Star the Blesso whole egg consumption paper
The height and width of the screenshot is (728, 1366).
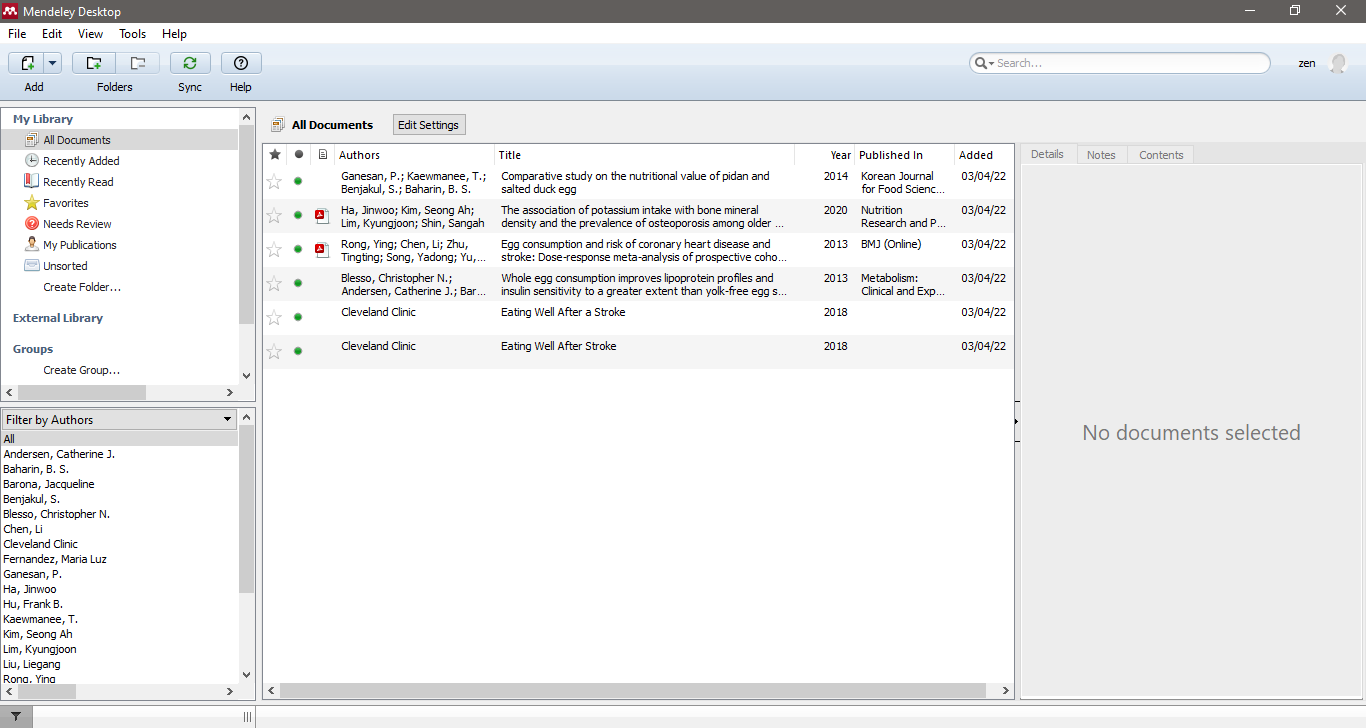tap(274, 283)
